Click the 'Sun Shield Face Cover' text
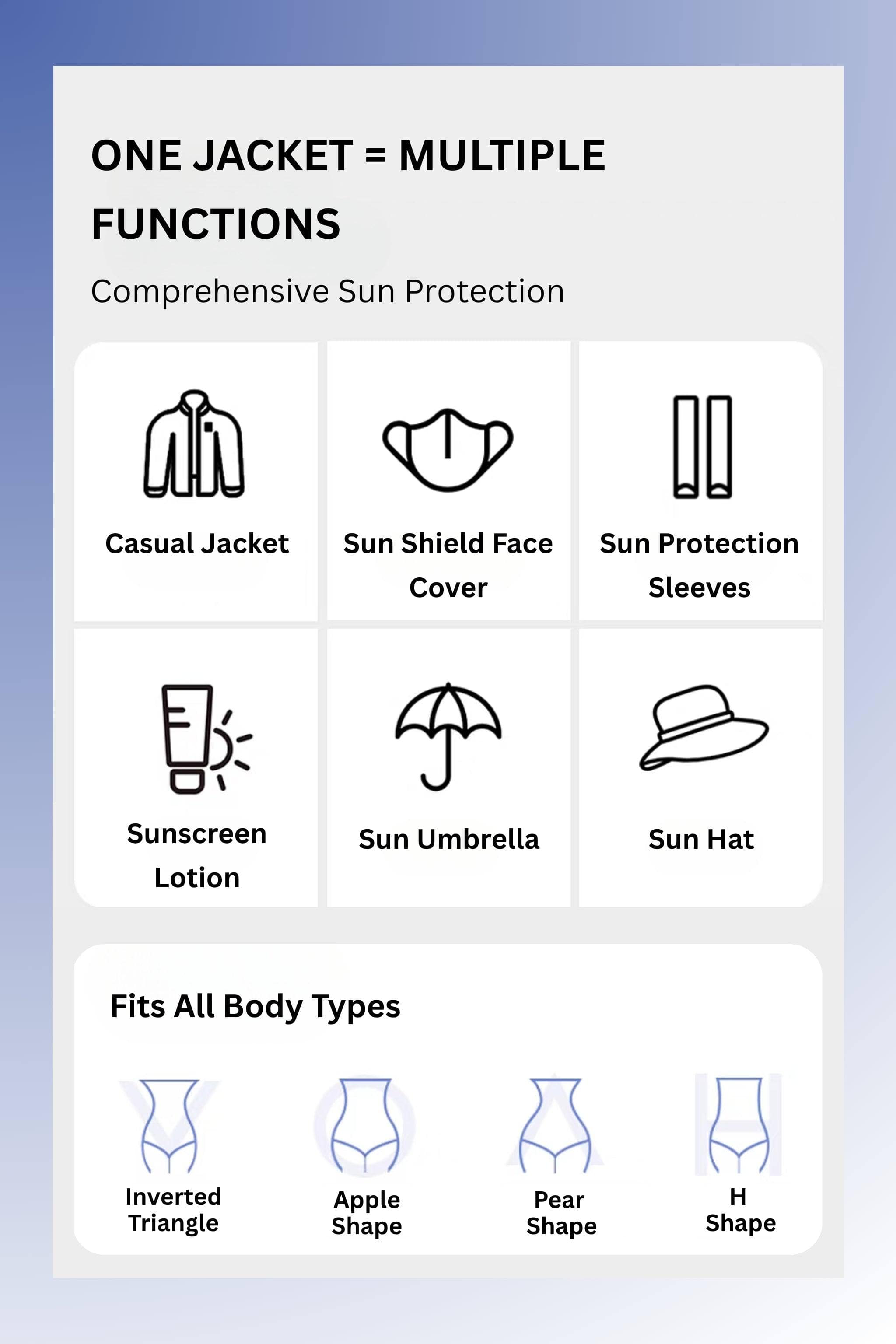 coord(448,565)
